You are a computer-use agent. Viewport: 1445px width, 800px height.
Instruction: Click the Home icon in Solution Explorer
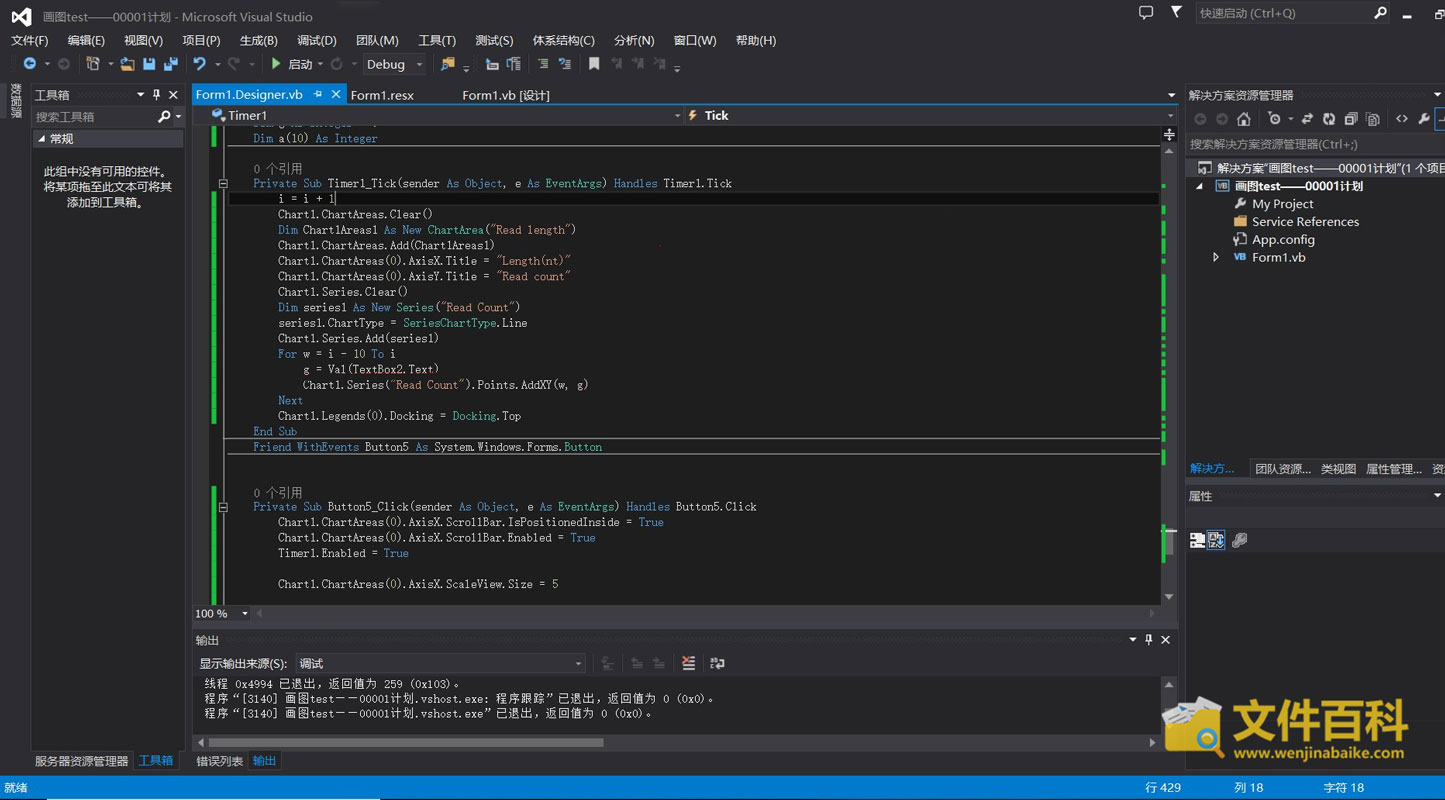[x=1243, y=119]
